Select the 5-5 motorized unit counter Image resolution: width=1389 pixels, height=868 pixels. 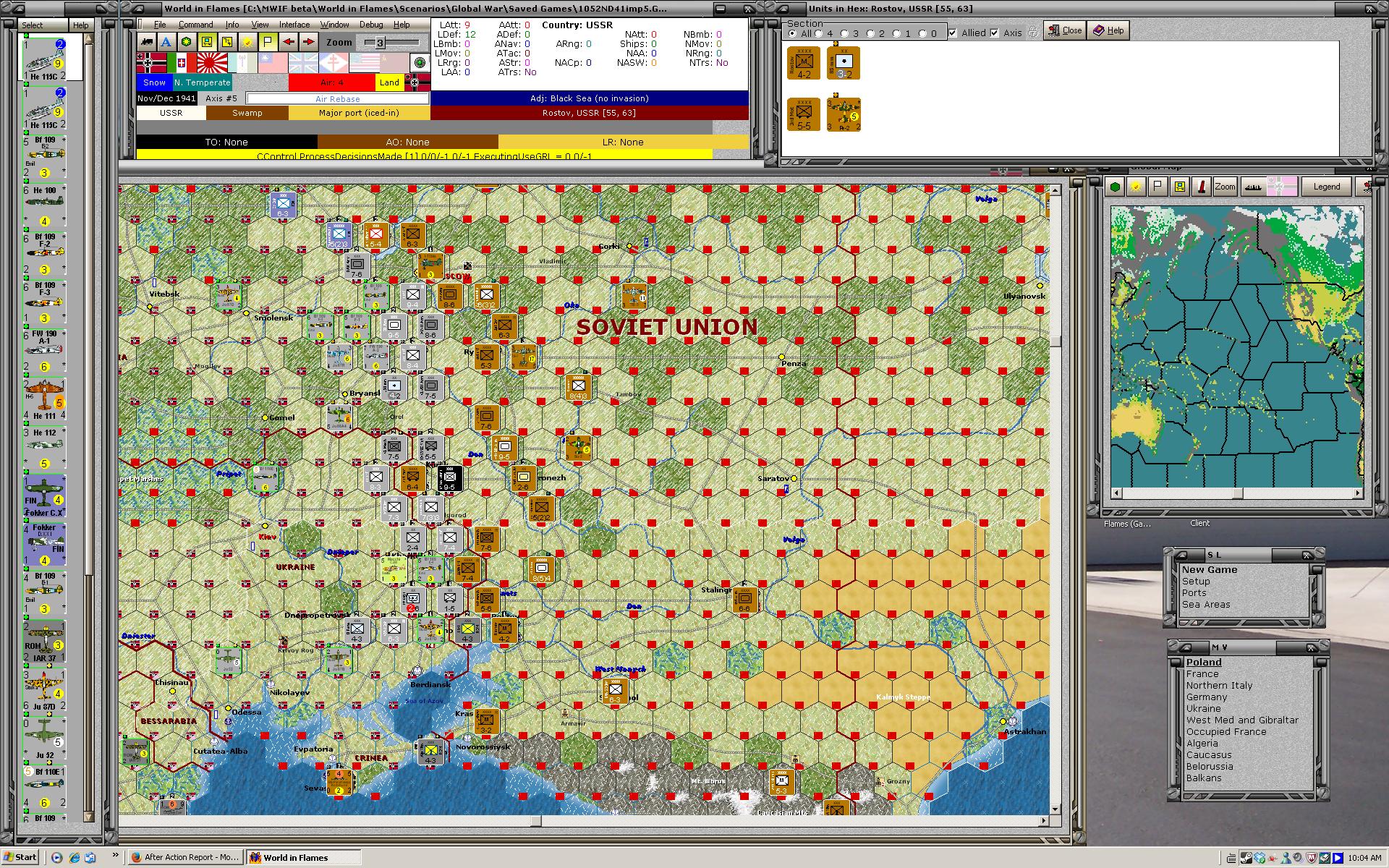[804, 114]
